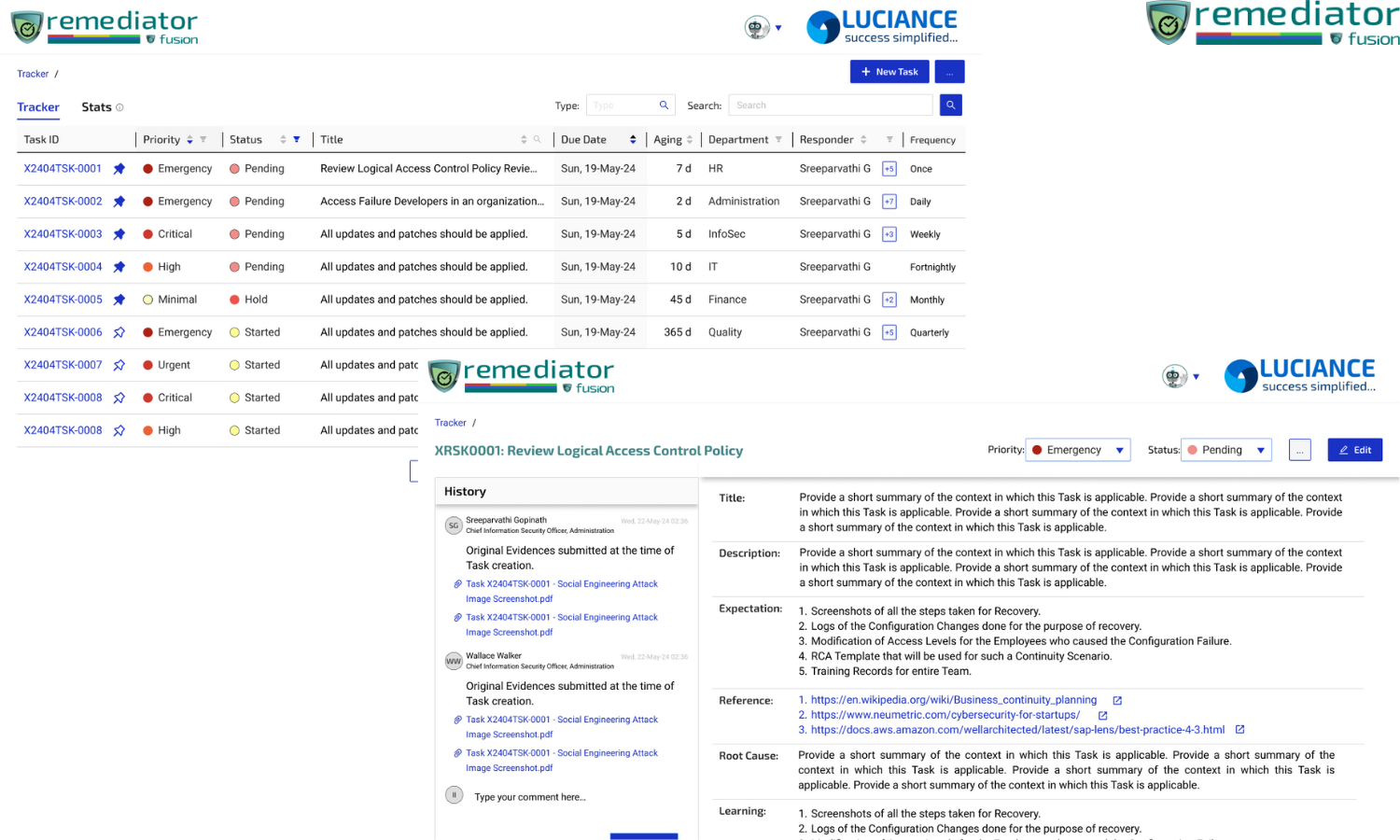Switch to the Stats tab

(x=96, y=107)
